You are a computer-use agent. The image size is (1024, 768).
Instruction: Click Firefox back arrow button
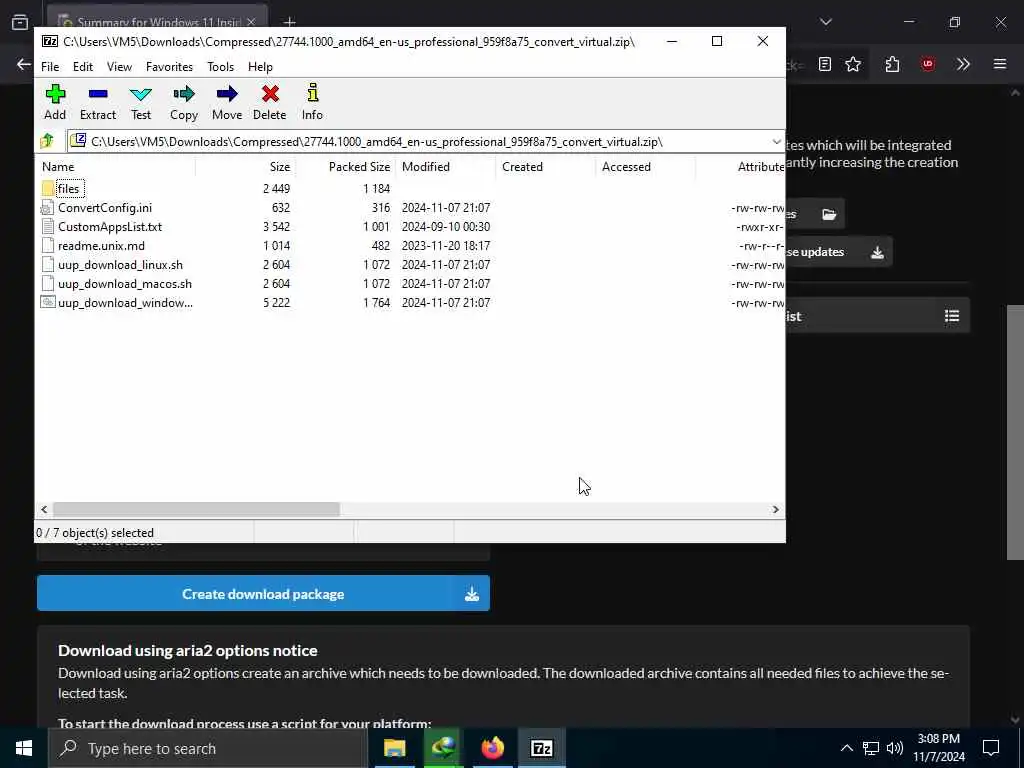(24, 64)
